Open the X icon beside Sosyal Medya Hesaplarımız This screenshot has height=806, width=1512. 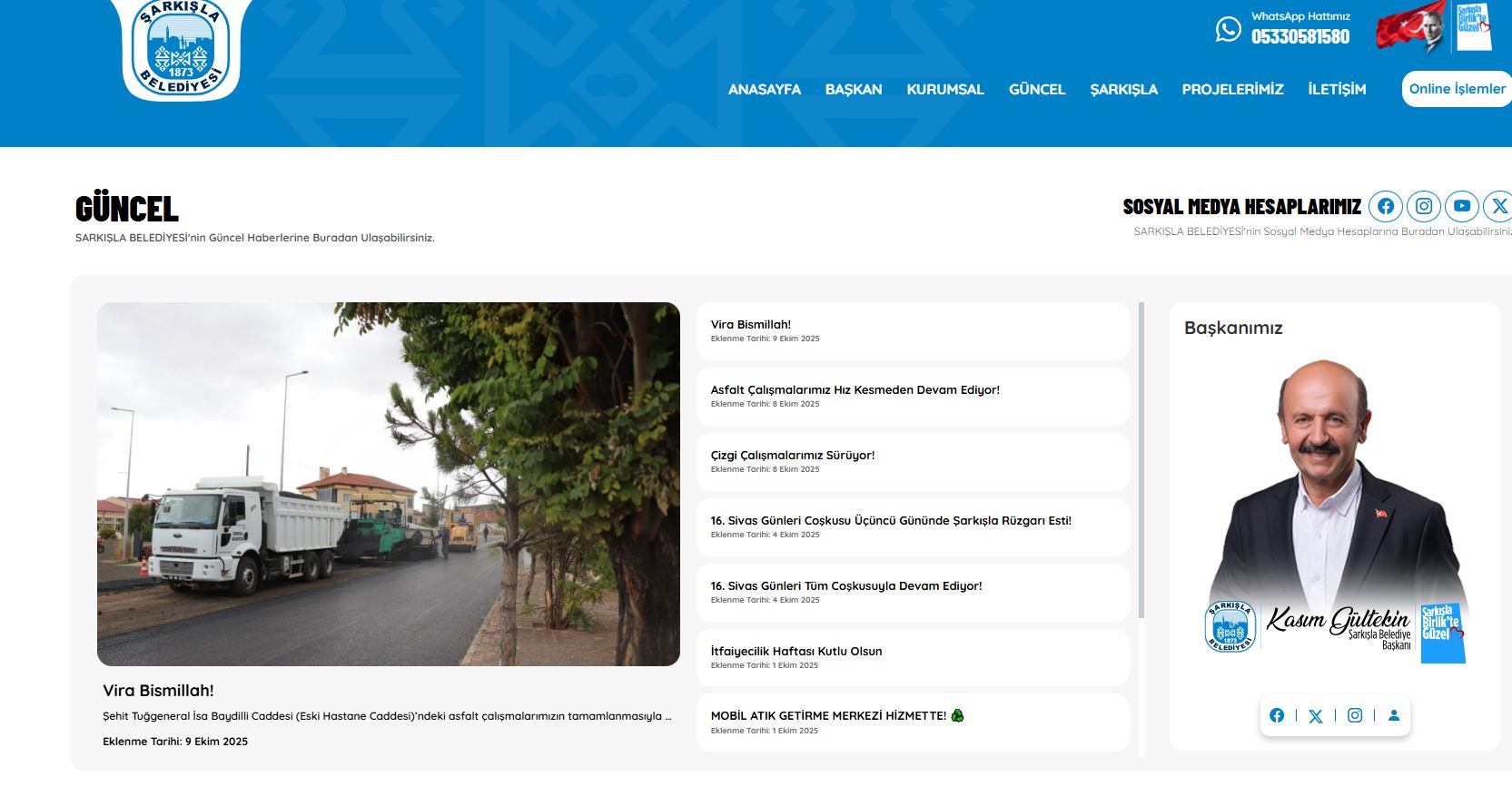(x=1498, y=206)
